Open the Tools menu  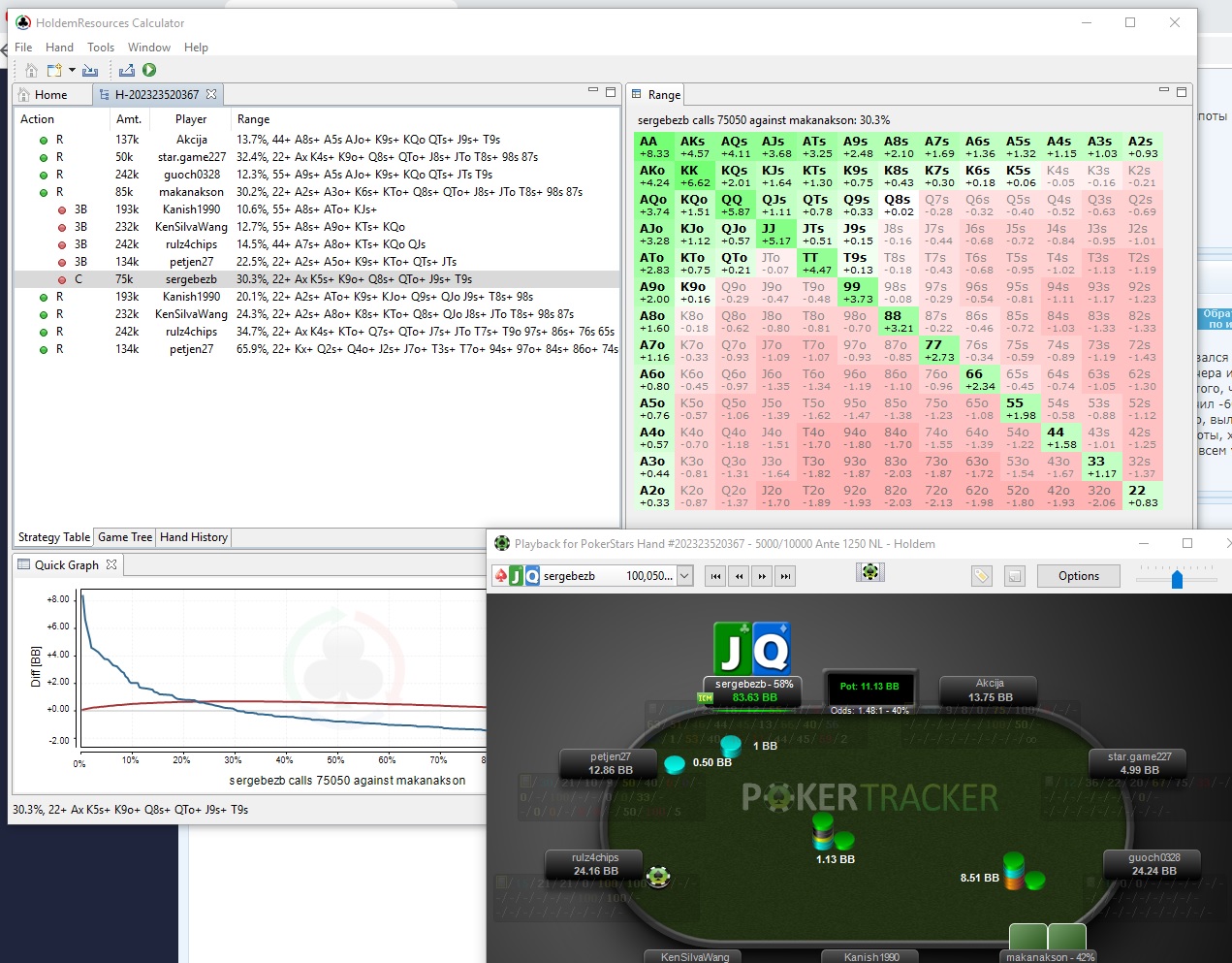[101, 47]
